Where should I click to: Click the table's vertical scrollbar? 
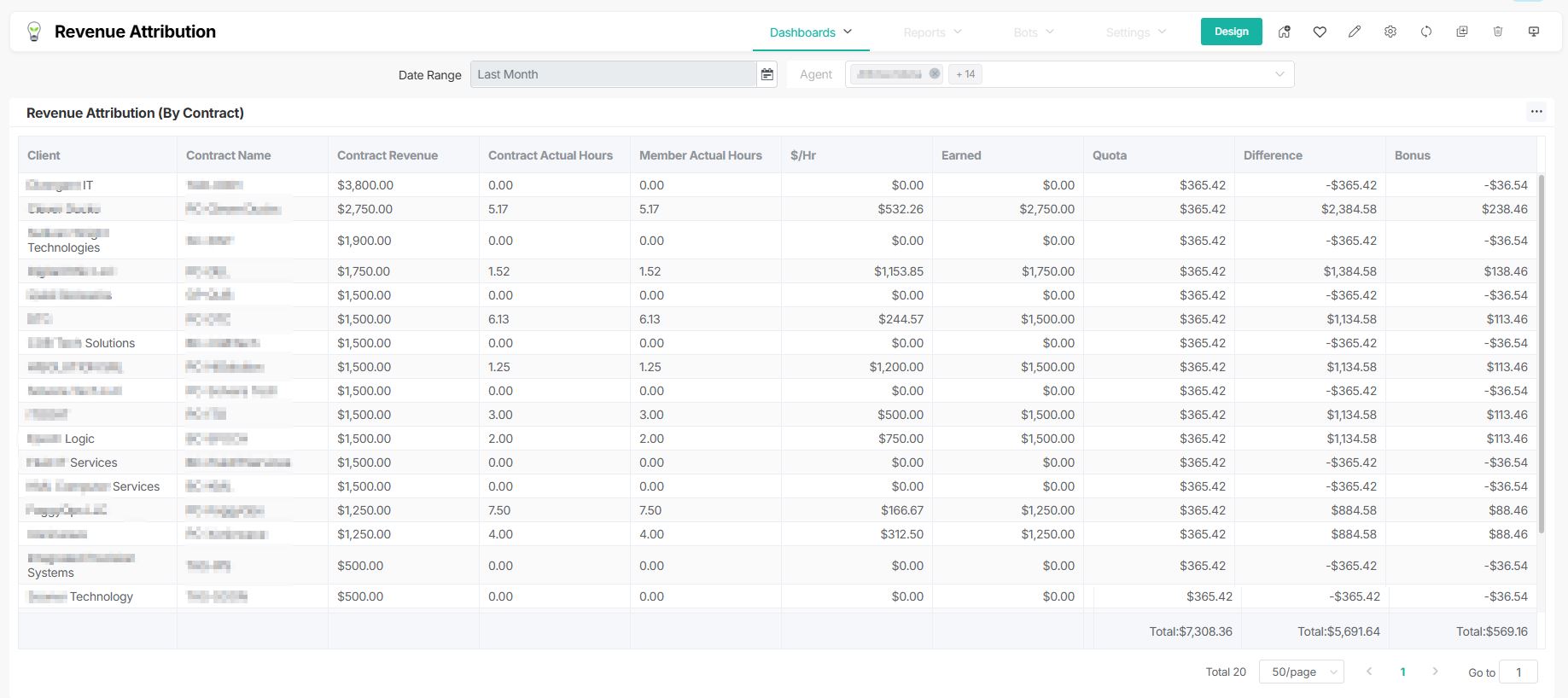coord(1542,354)
